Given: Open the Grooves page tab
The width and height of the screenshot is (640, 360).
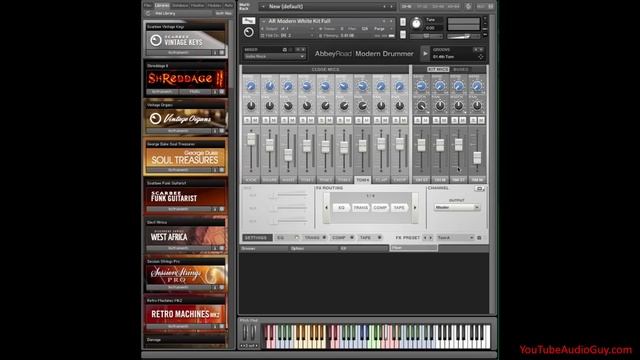Looking at the screenshot, I should click(264, 248).
